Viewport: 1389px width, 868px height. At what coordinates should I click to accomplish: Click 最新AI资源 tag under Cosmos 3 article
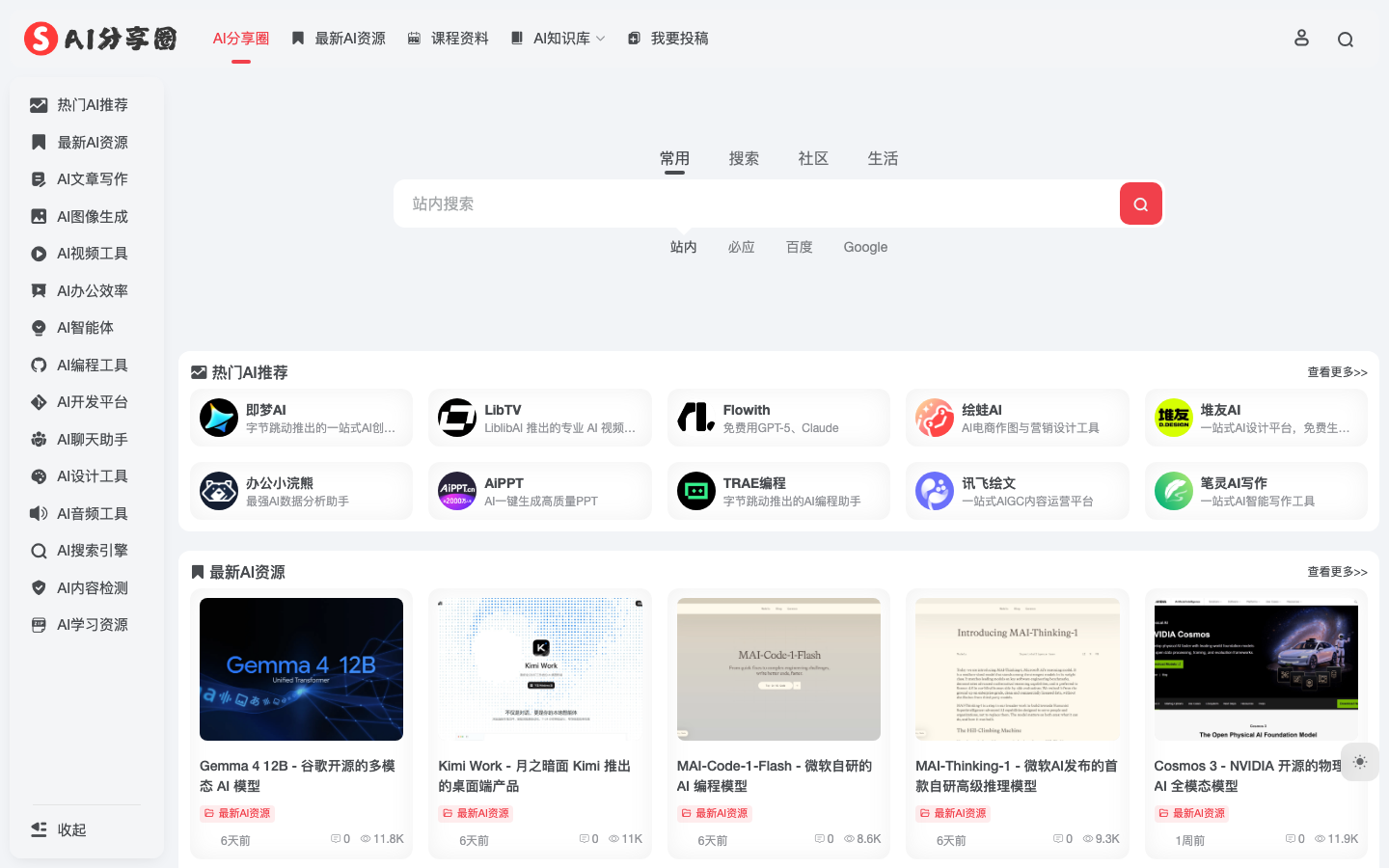[x=1192, y=813]
